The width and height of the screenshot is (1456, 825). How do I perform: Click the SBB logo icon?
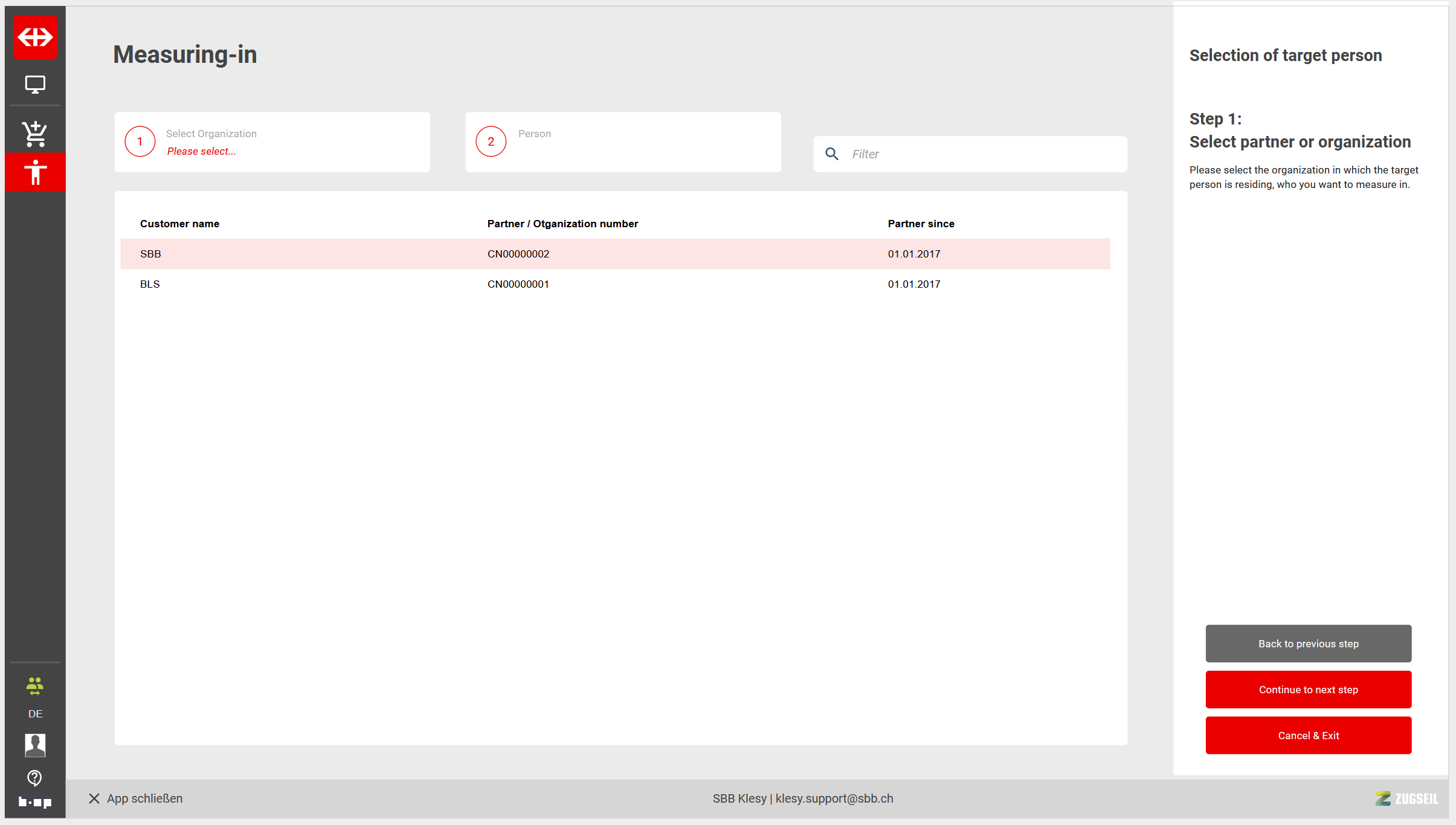[35, 37]
